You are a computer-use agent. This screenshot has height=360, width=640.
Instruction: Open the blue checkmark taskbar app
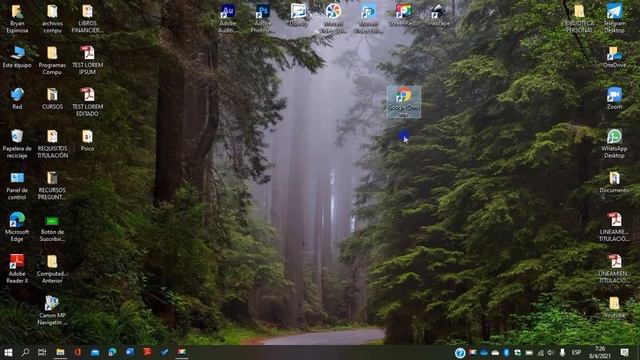click(164, 352)
